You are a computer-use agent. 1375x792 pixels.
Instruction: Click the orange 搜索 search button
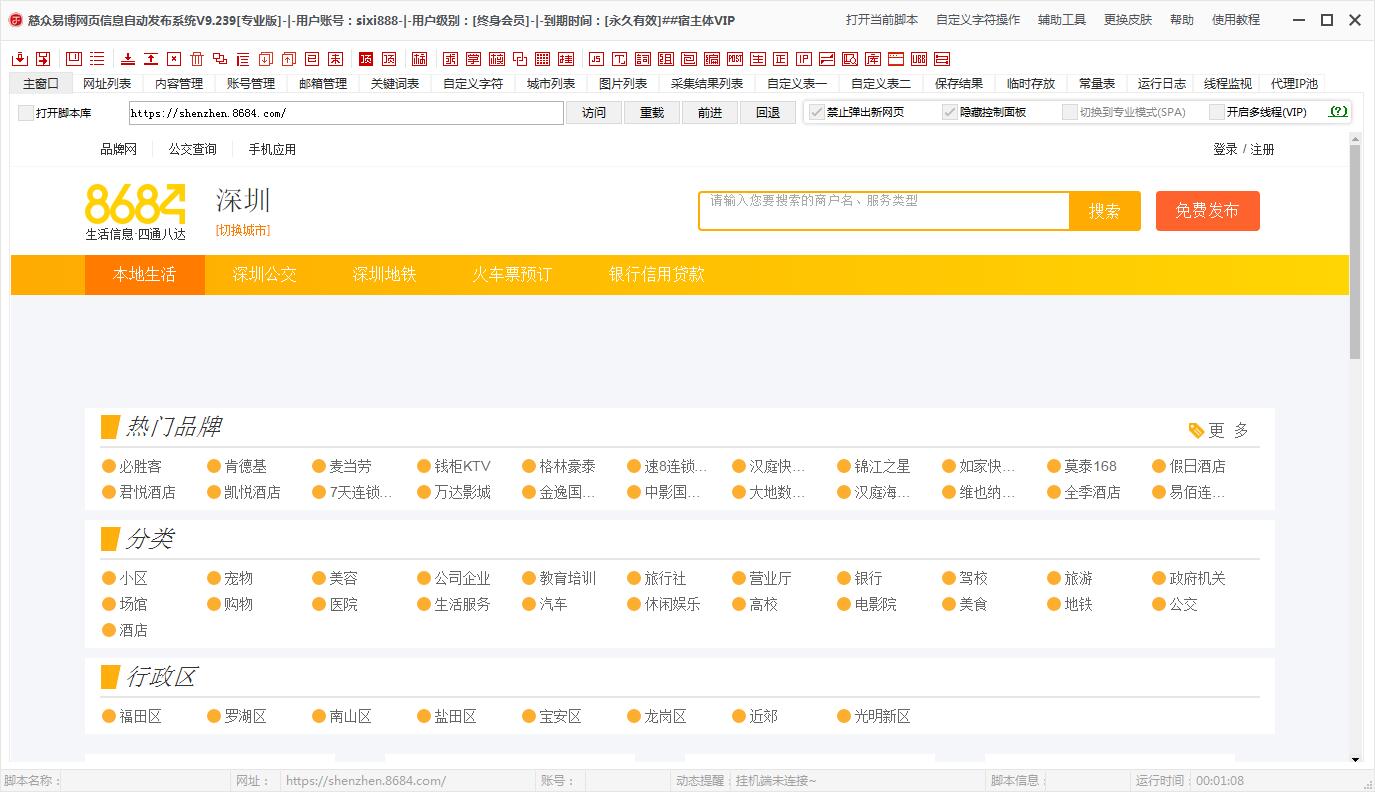click(1105, 211)
